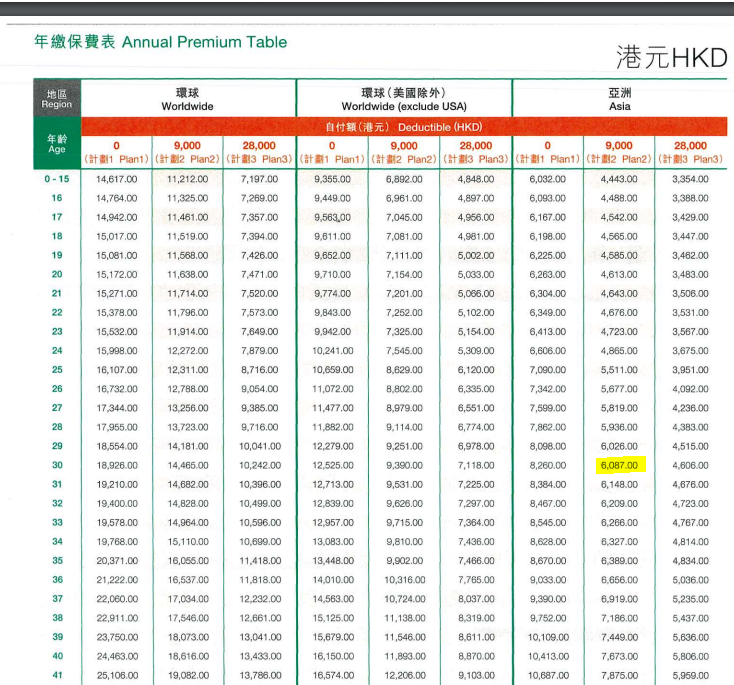Click the value 7,426.00
This screenshot has width=734, height=685.
[x=259, y=256]
